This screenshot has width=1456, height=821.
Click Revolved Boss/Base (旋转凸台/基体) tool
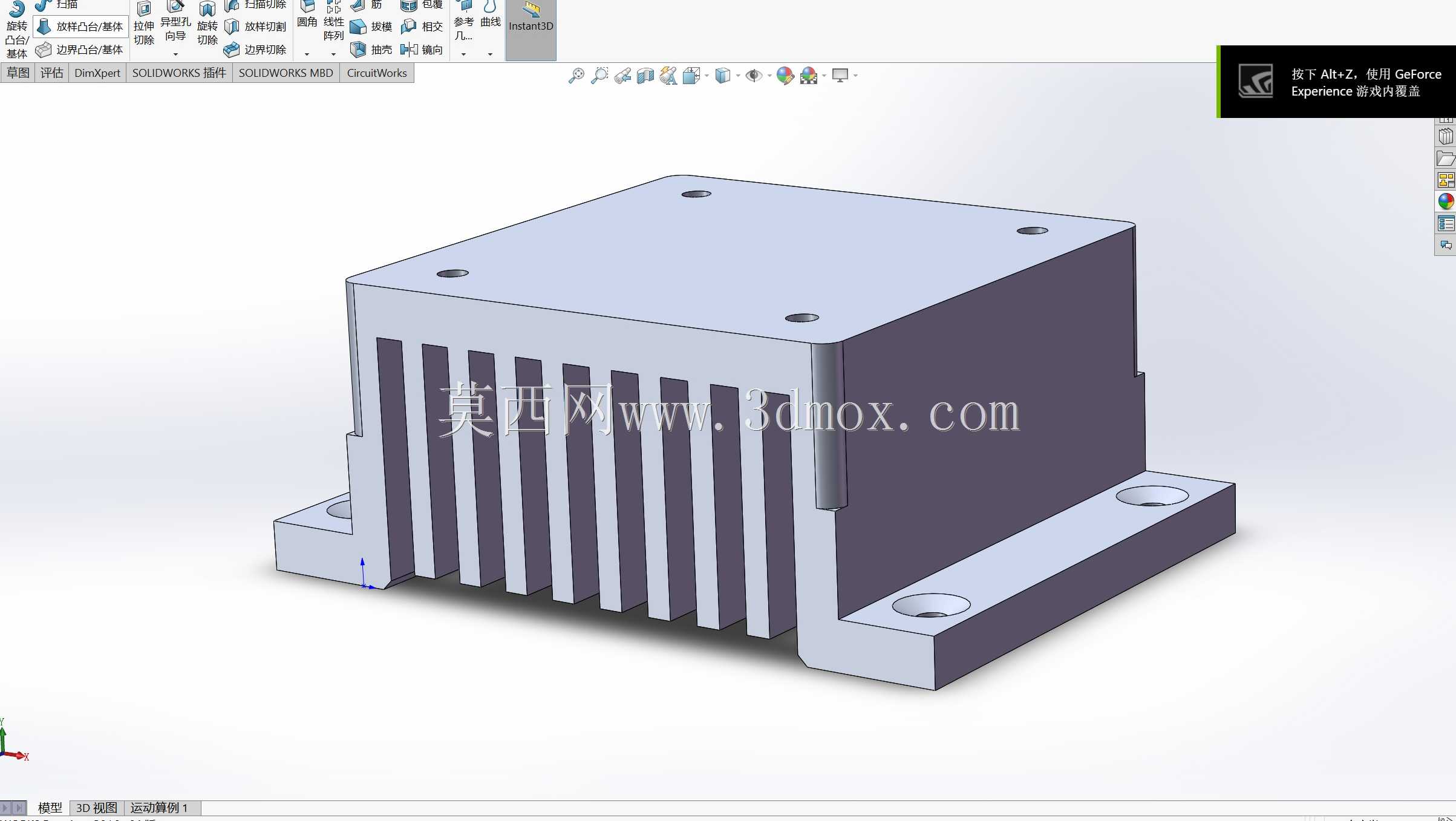click(16, 29)
